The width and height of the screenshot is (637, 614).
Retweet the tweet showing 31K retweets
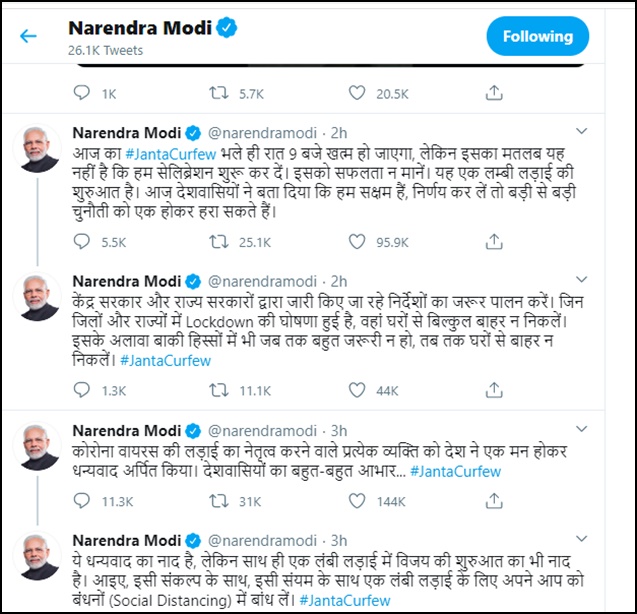[x=219, y=501]
